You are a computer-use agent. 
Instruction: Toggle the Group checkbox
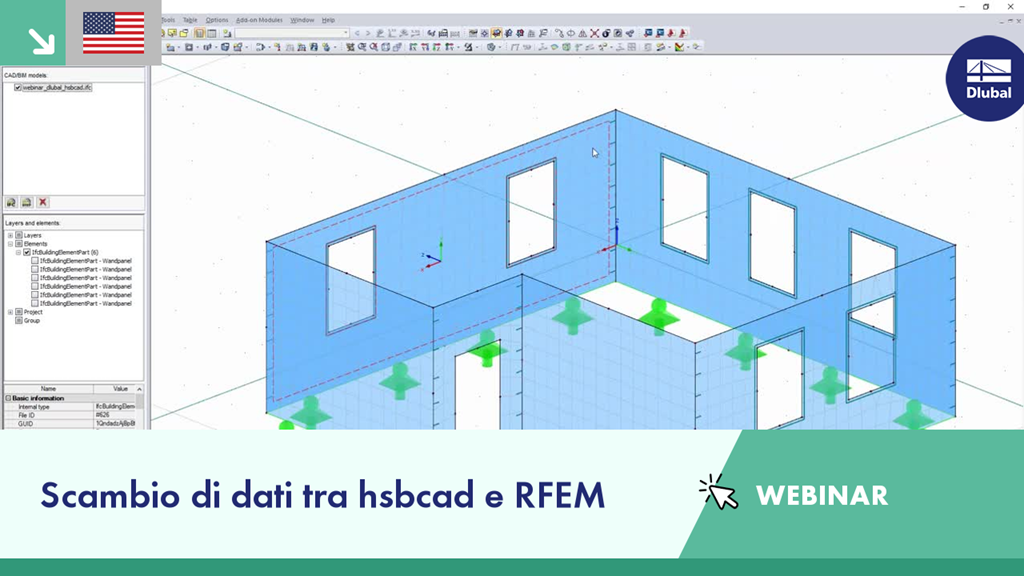click(x=19, y=321)
